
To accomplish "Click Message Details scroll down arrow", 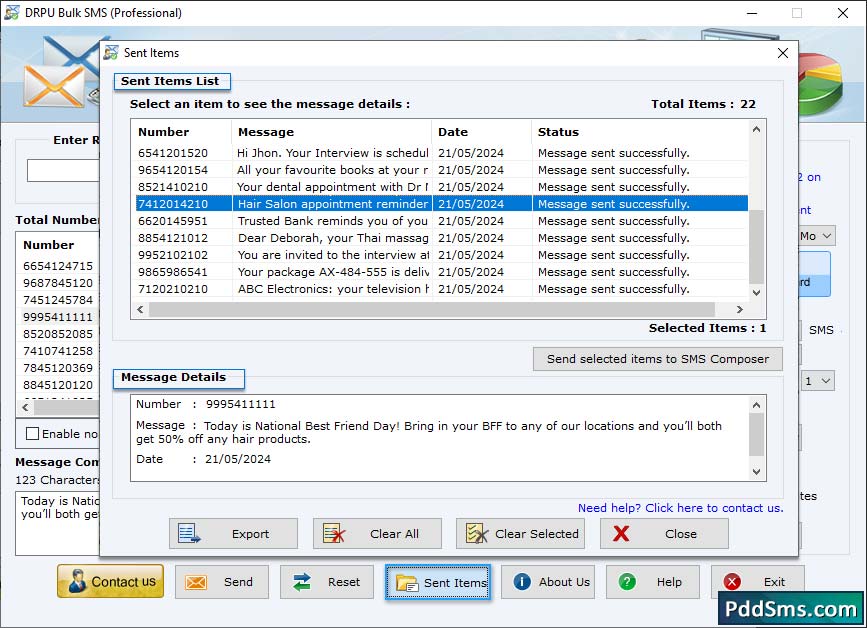I will tap(756, 472).
